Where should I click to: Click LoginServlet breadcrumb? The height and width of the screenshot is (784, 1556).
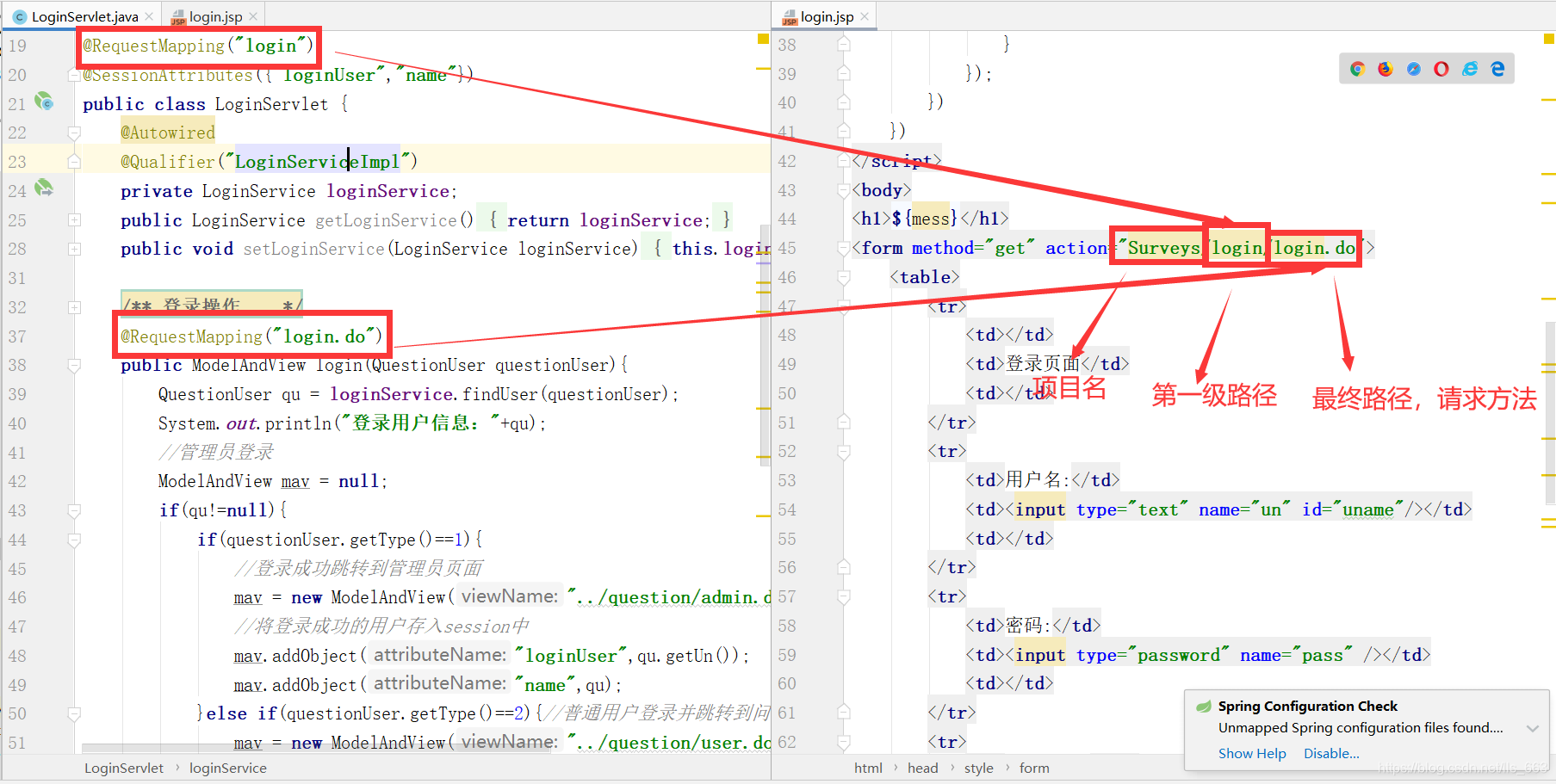(x=123, y=768)
